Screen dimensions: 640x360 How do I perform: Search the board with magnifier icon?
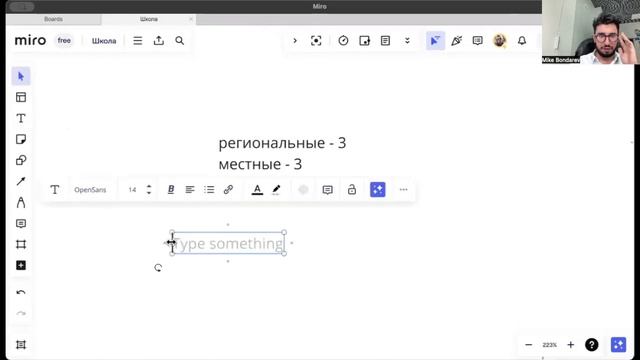(x=180, y=41)
